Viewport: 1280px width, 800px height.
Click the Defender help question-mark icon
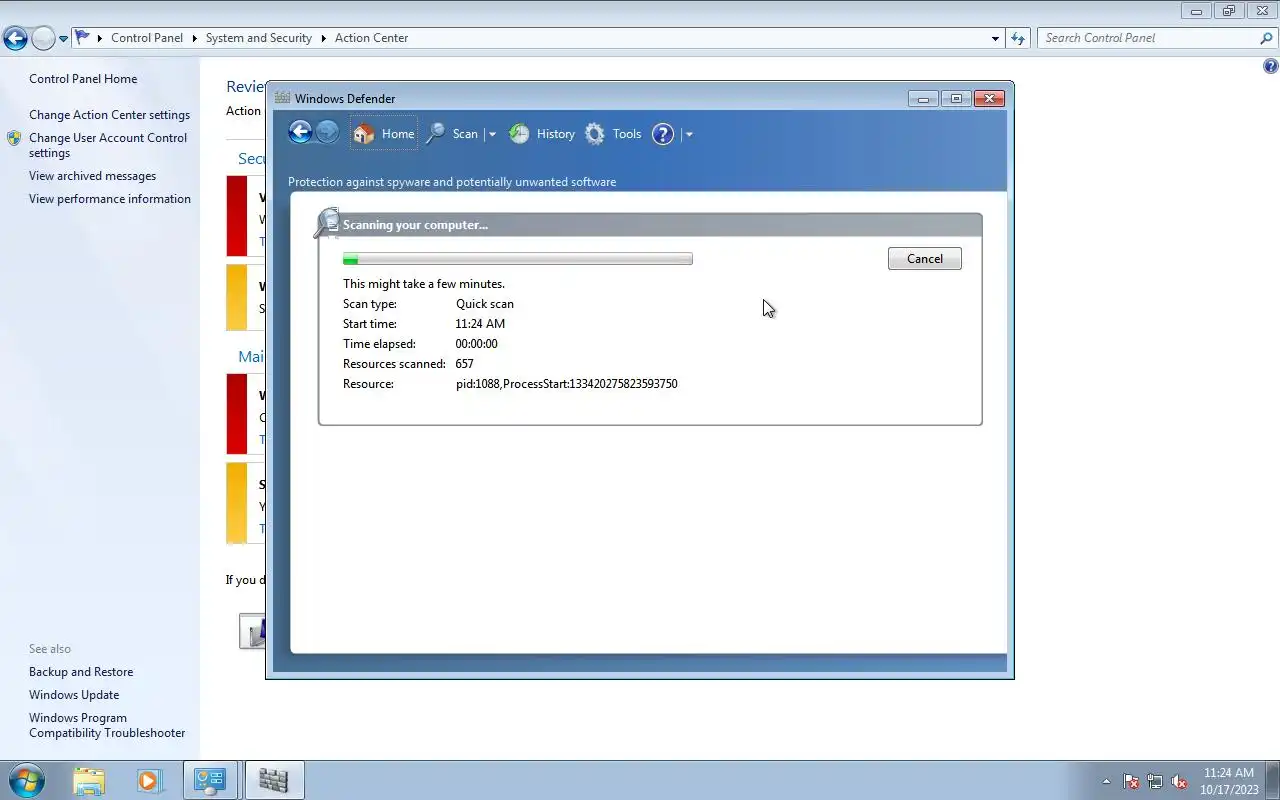pos(663,134)
